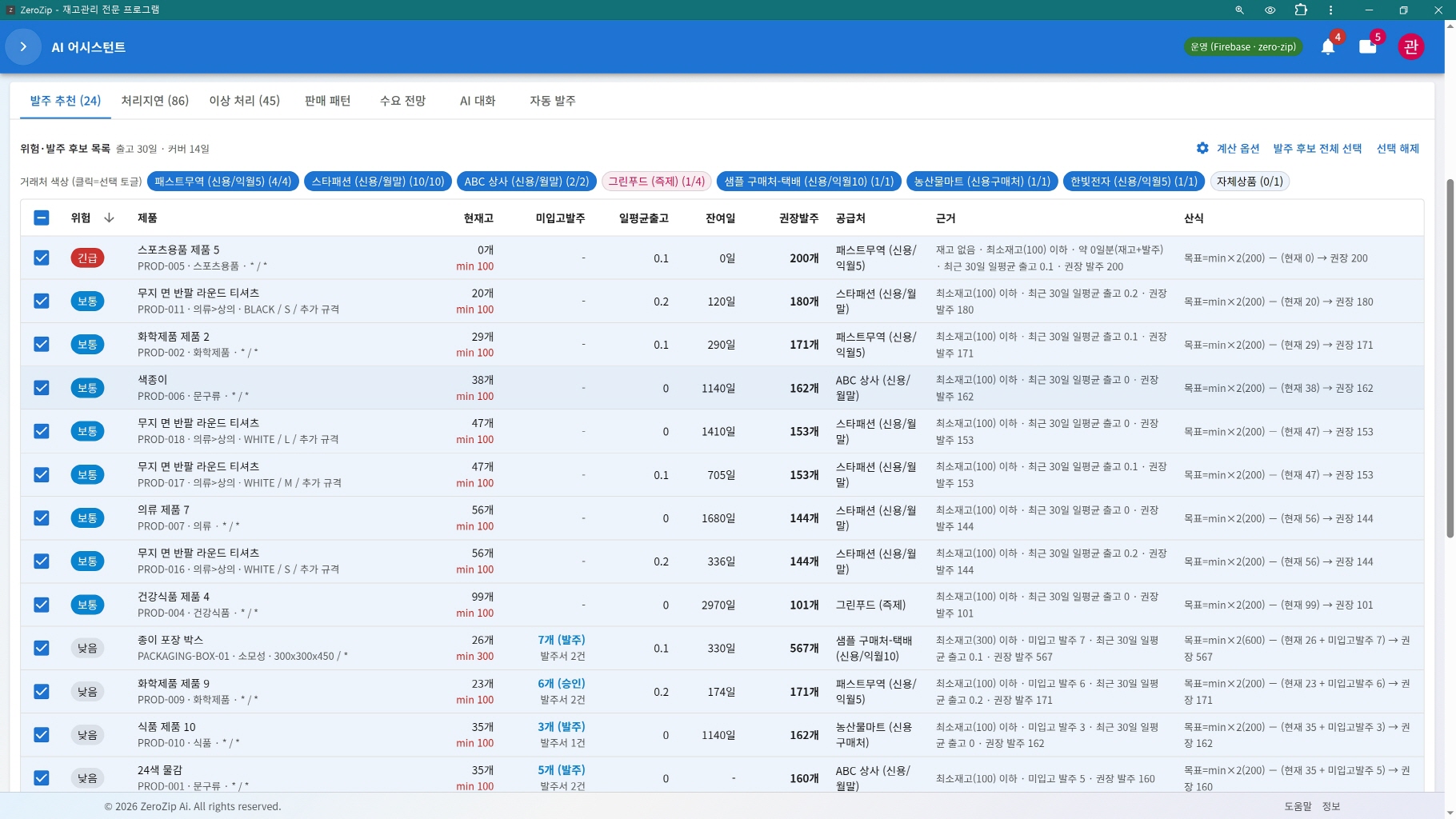Open the 7개 (발주) pending order link
1456x819 pixels.
click(561, 640)
